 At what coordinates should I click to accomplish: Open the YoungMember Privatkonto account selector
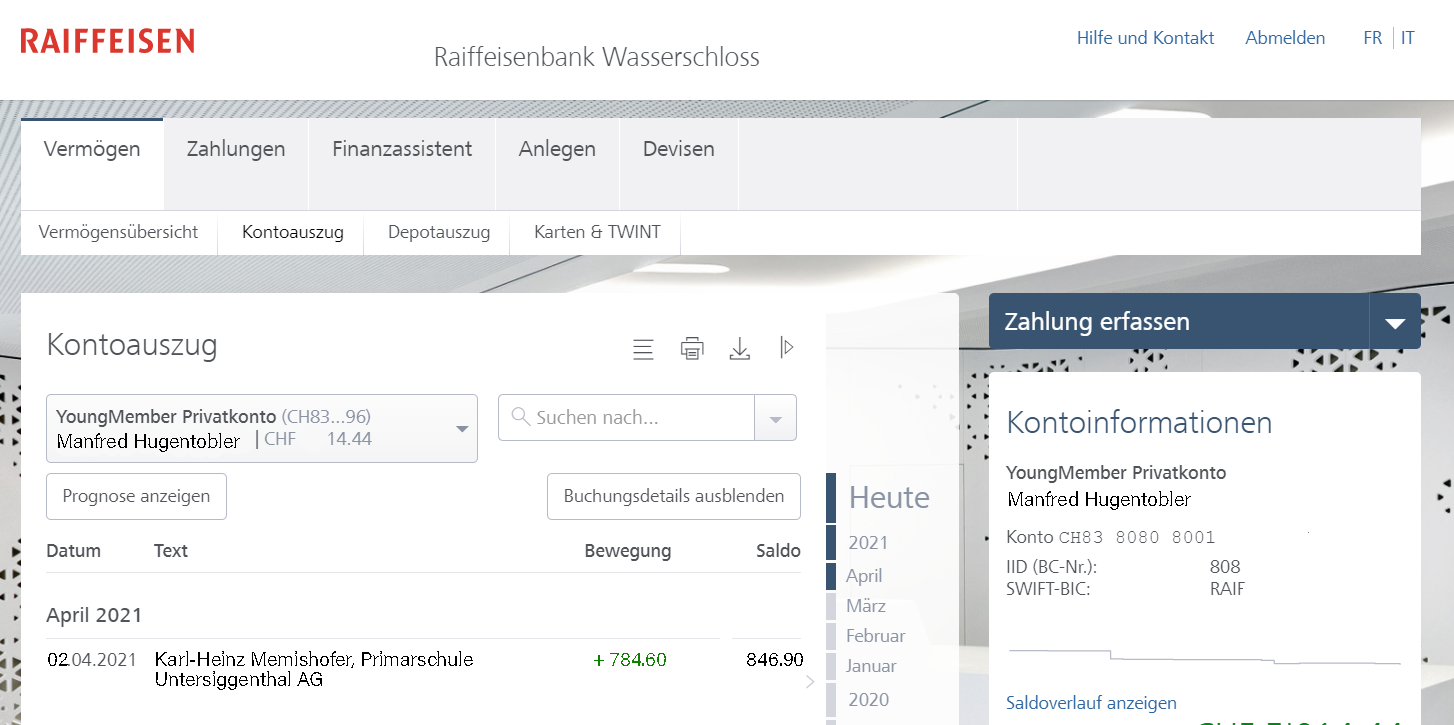(261, 429)
